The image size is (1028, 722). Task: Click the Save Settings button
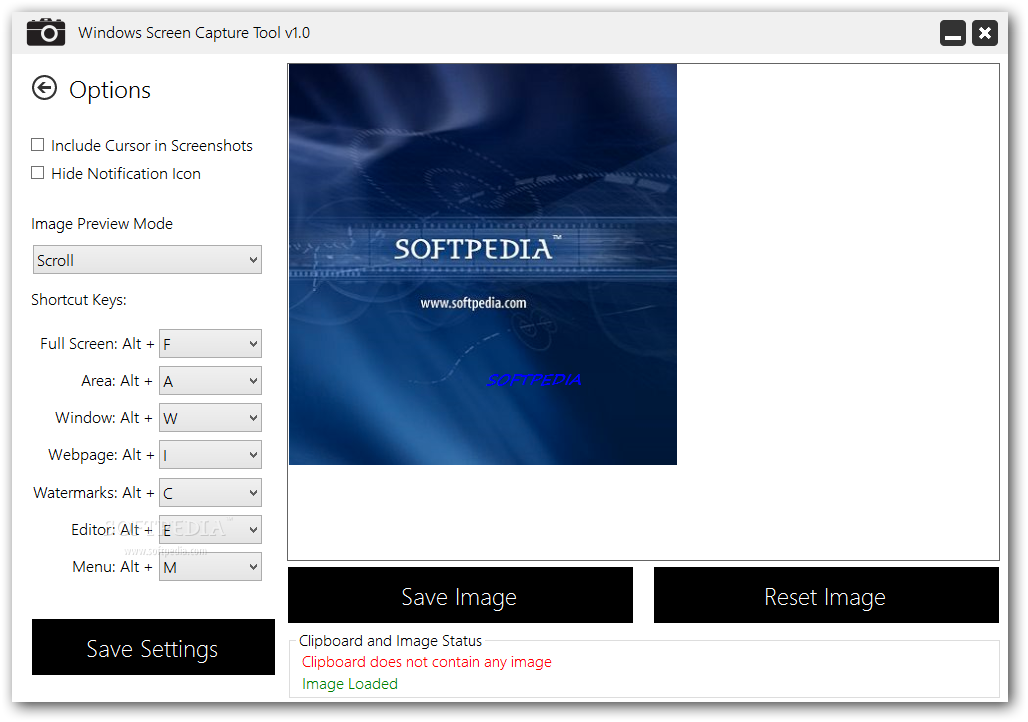[x=153, y=647]
